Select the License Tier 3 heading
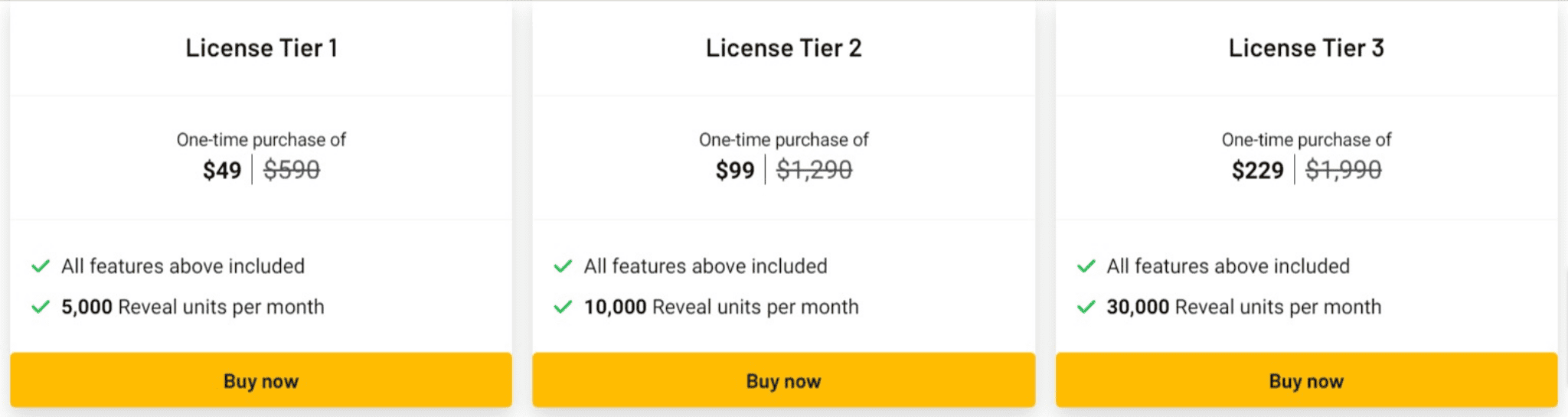Screen dimensions: 1568x417 (x=1306, y=48)
